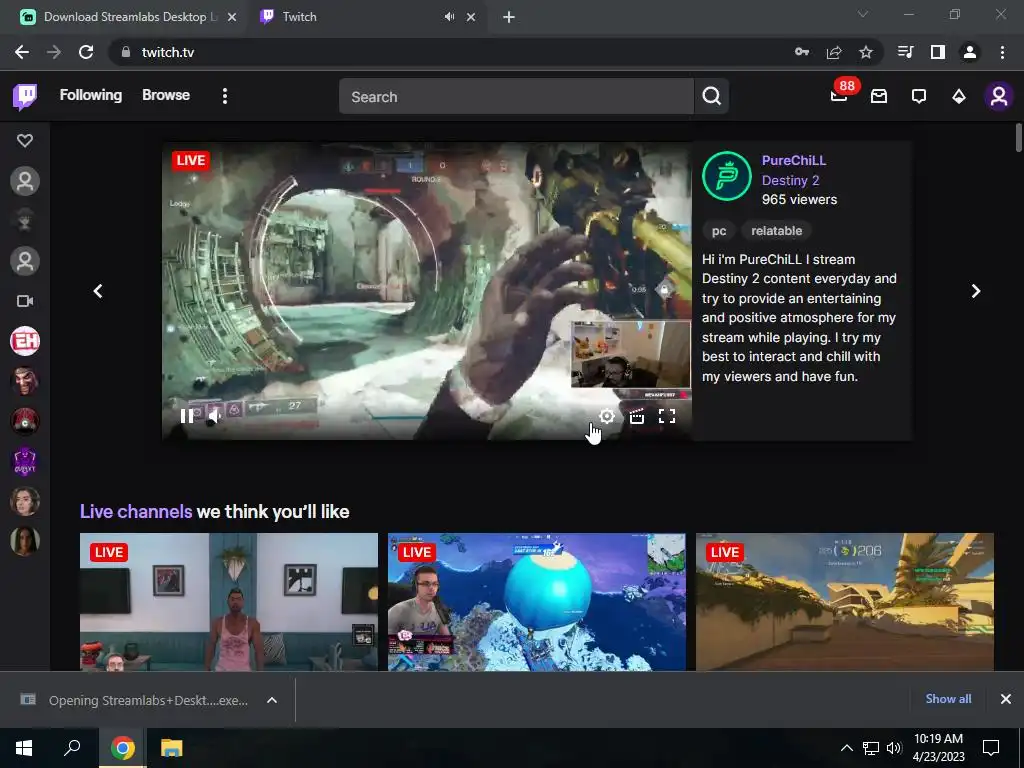Mute the Twitch tab audio icon

(449, 17)
